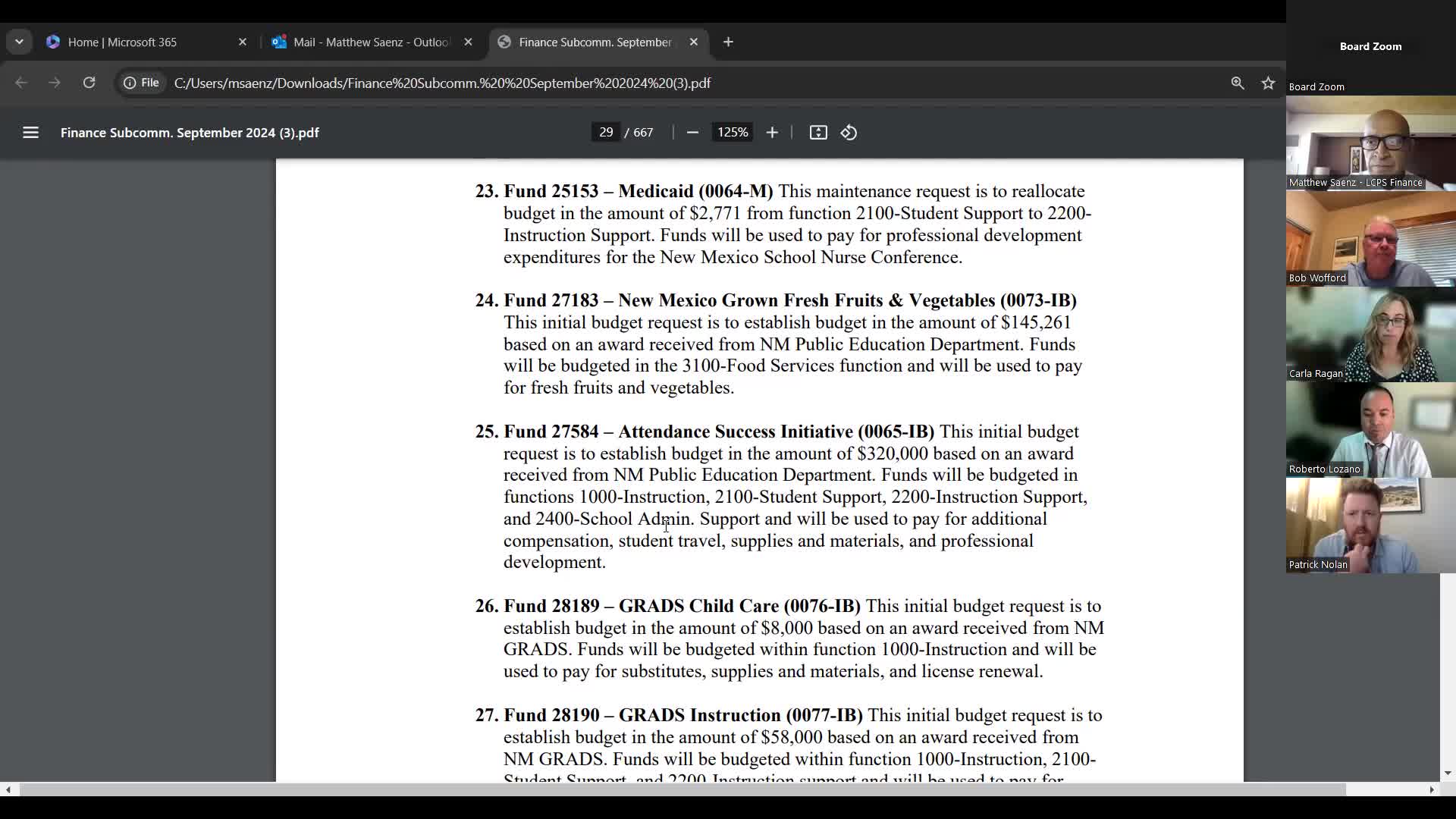This screenshot has width=1456, height=819.
Task: Click the page number field showing 29
Action: [x=605, y=133]
